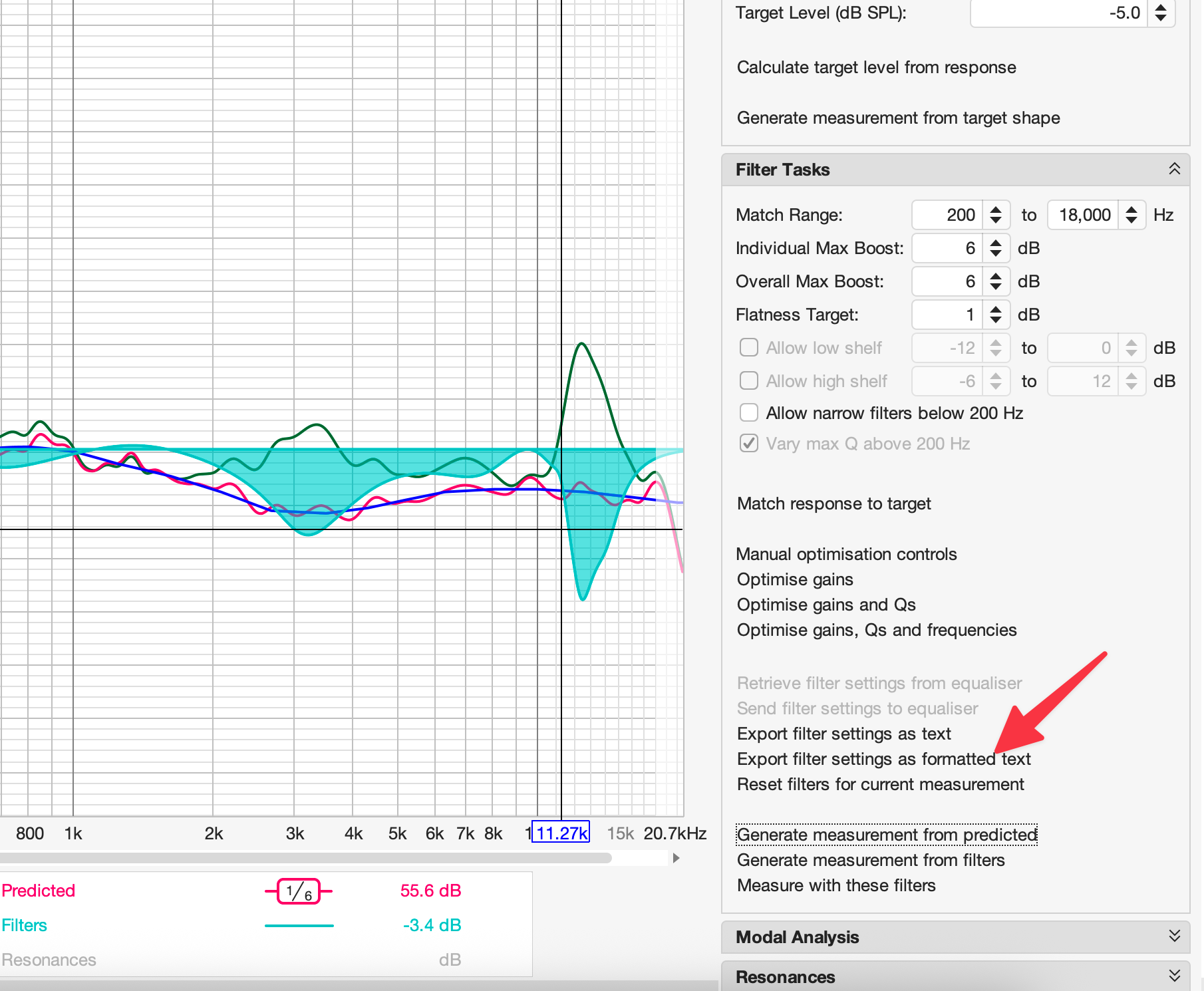This screenshot has width=1204, height=991.
Task: Click Target Level stepper arrows
Action: pyautogui.click(x=1160, y=13)
